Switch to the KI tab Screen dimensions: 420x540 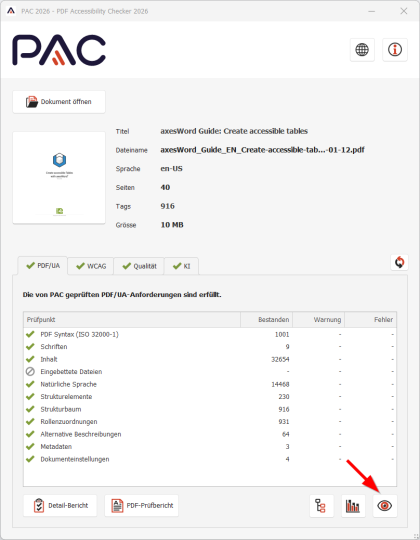tap(181, 266)
